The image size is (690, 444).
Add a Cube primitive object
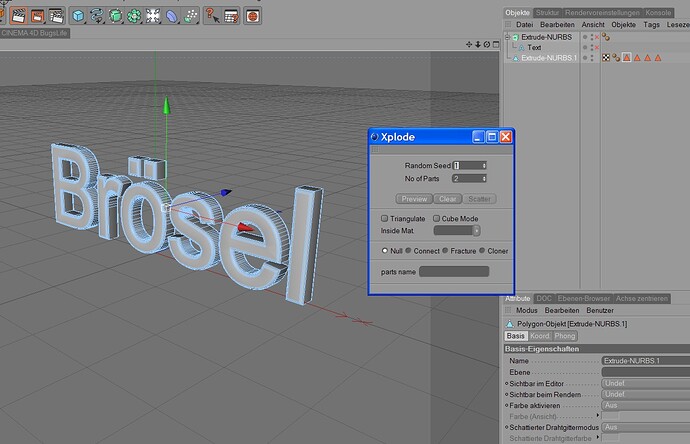pyautogui.click(x=78, y=16)
